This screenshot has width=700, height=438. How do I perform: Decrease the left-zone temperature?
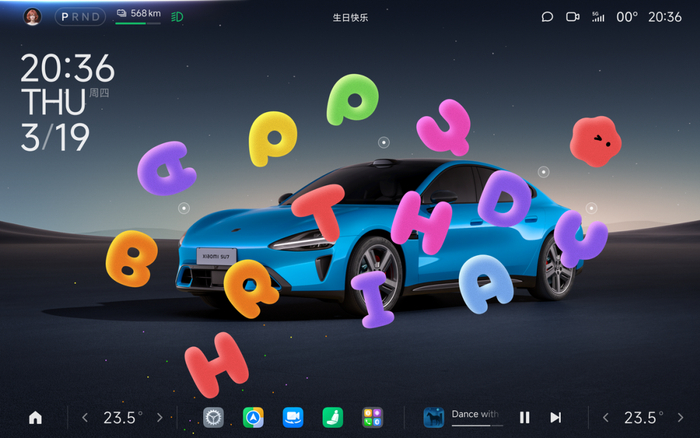pyautogui.click(x=85, y=418)
